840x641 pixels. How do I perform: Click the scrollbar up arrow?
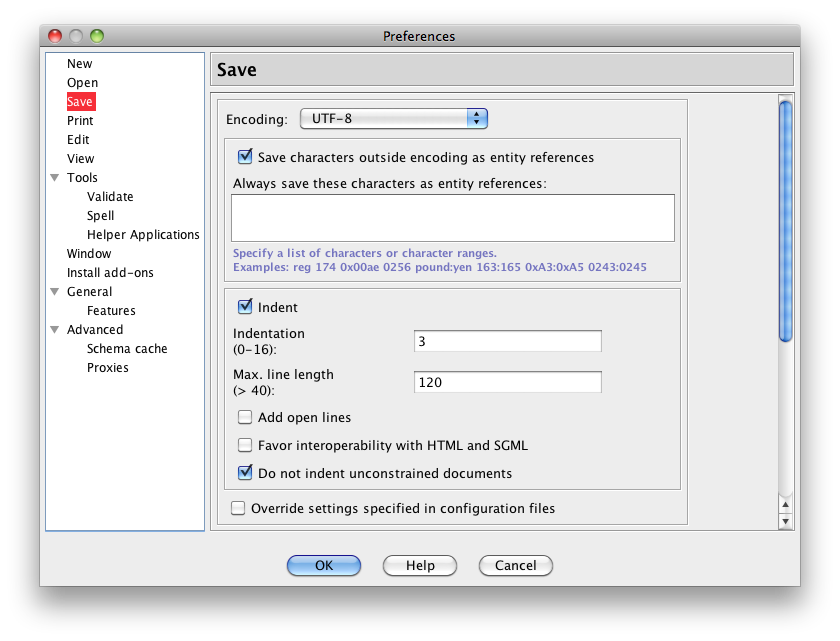[x=785, y=504]
